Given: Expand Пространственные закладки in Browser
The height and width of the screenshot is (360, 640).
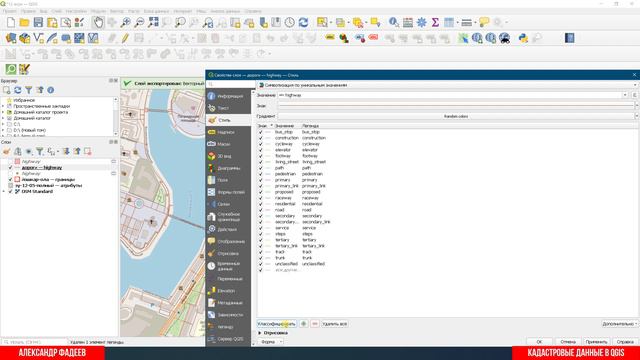Looking at the screenshot, I should click(x=3, y=106).
